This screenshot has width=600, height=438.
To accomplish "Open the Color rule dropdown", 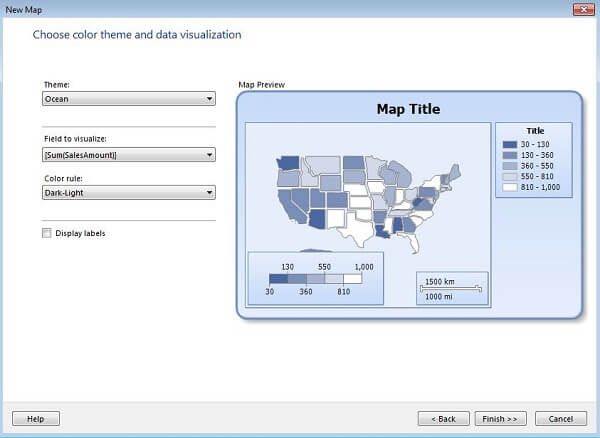I will pos(129,192).
